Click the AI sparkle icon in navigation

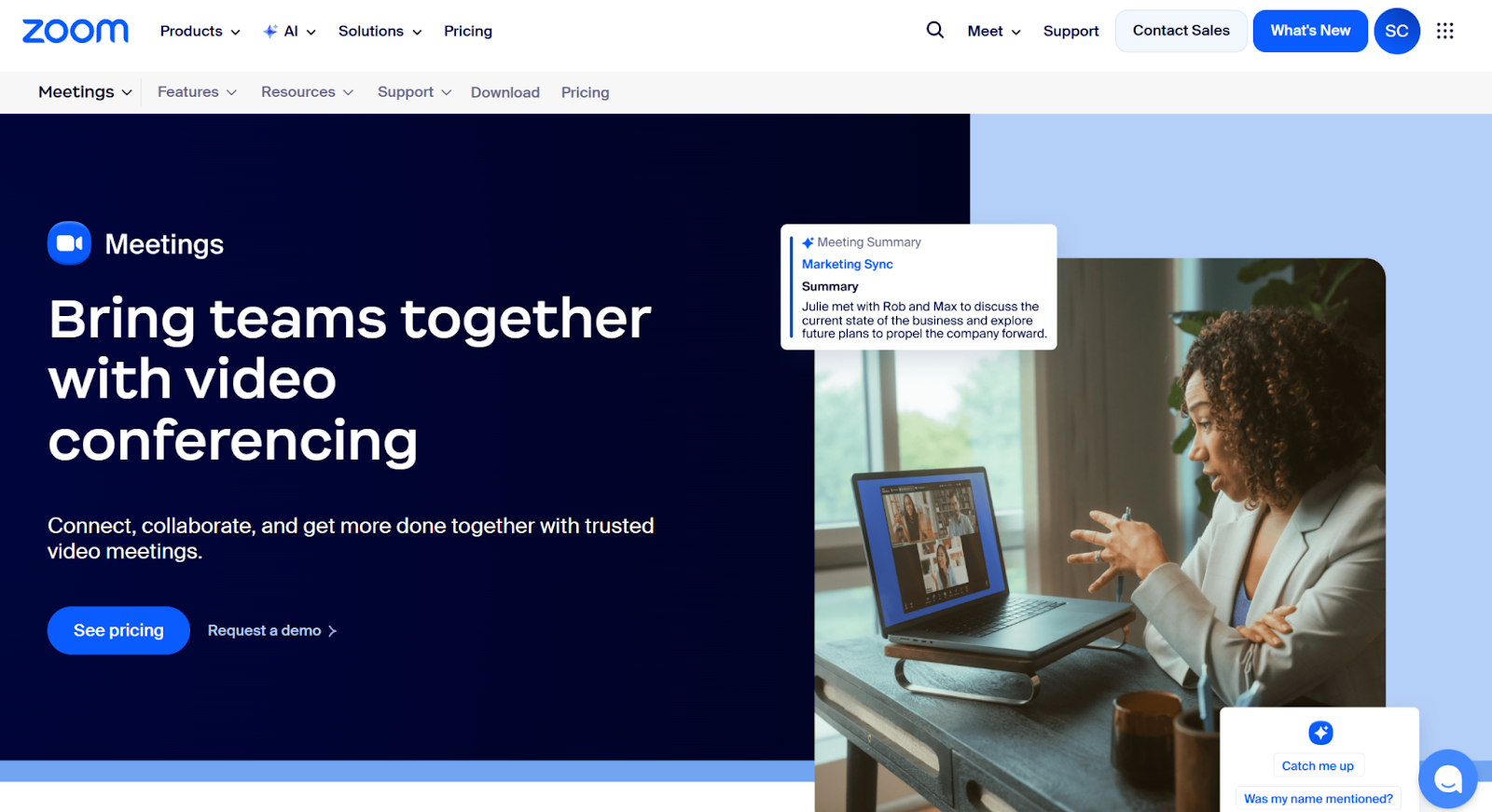click(x=270, y=31)
